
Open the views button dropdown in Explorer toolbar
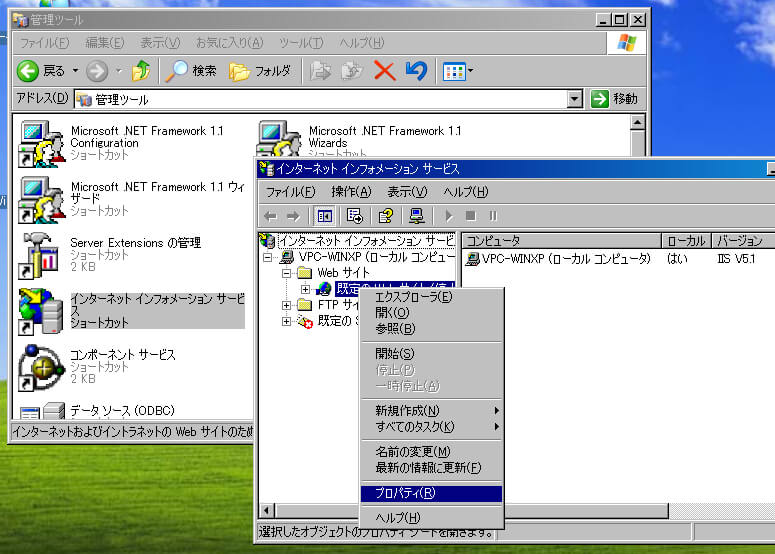click(471, 71)
